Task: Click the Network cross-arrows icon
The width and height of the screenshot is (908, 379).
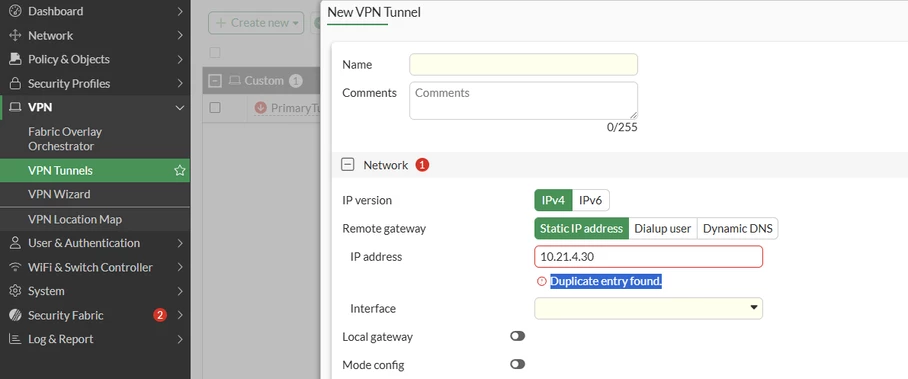Action: click(15, 35)
